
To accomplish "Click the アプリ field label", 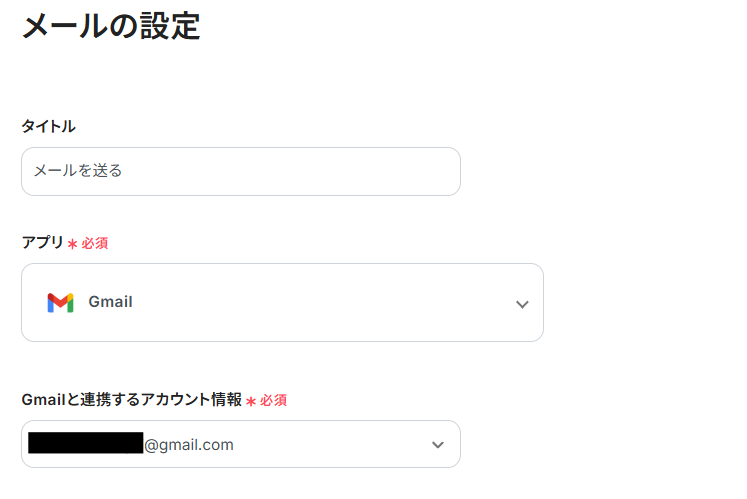I will [42, 242].
